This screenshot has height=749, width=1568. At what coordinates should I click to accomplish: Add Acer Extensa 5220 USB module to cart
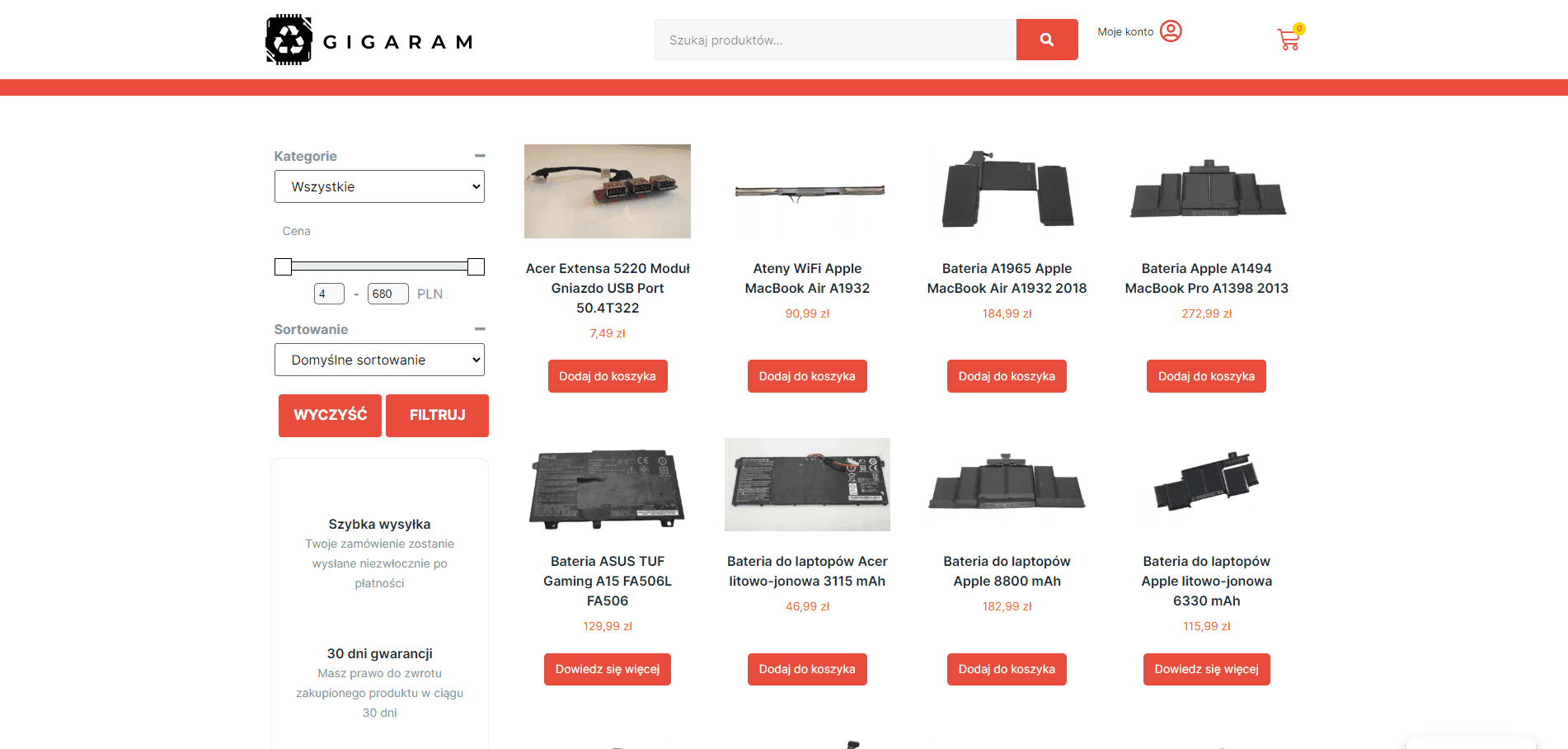(x=608, y=376)
